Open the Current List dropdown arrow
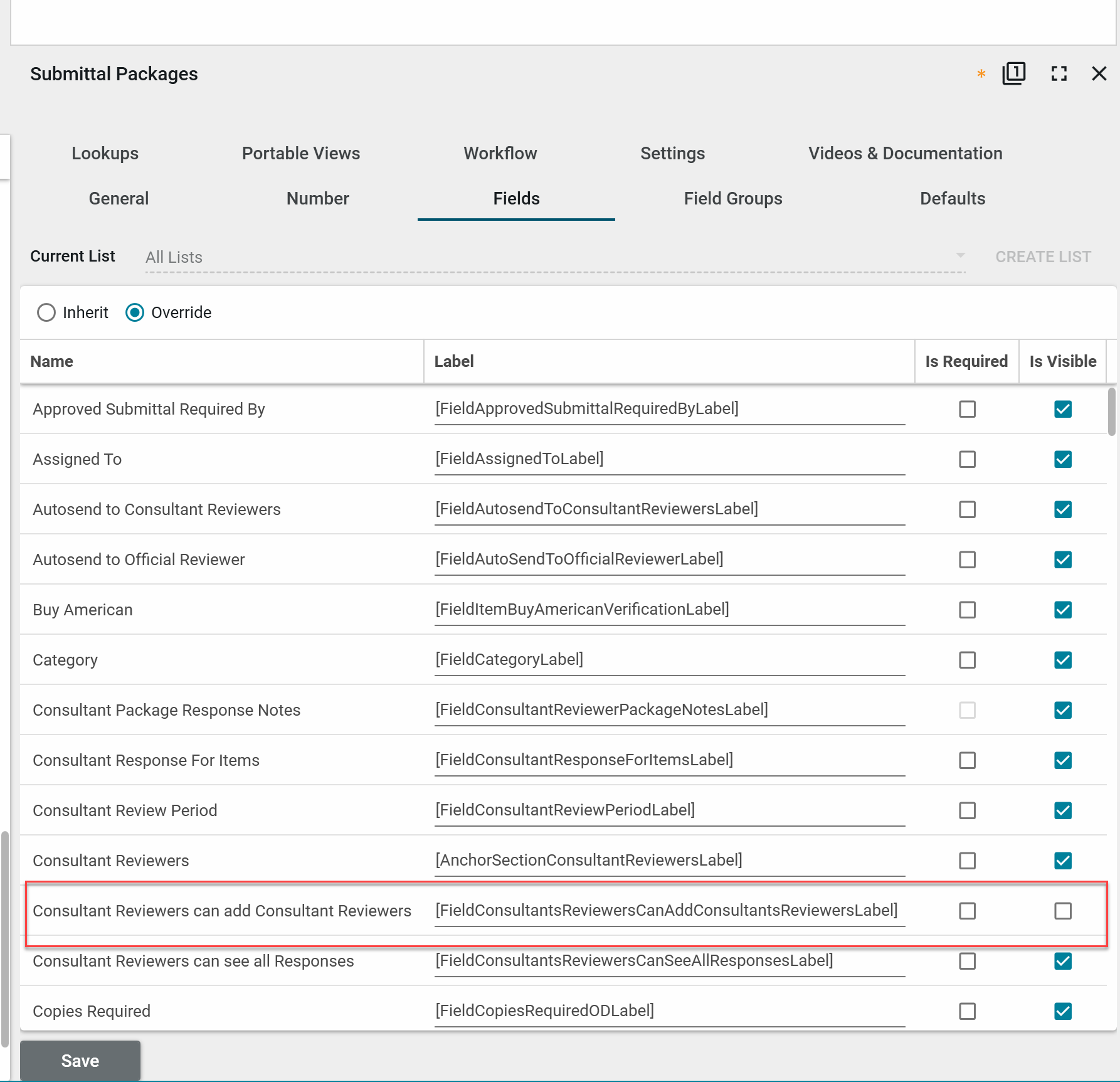Screen dimensions: 1120x1082 click(960, 256)
